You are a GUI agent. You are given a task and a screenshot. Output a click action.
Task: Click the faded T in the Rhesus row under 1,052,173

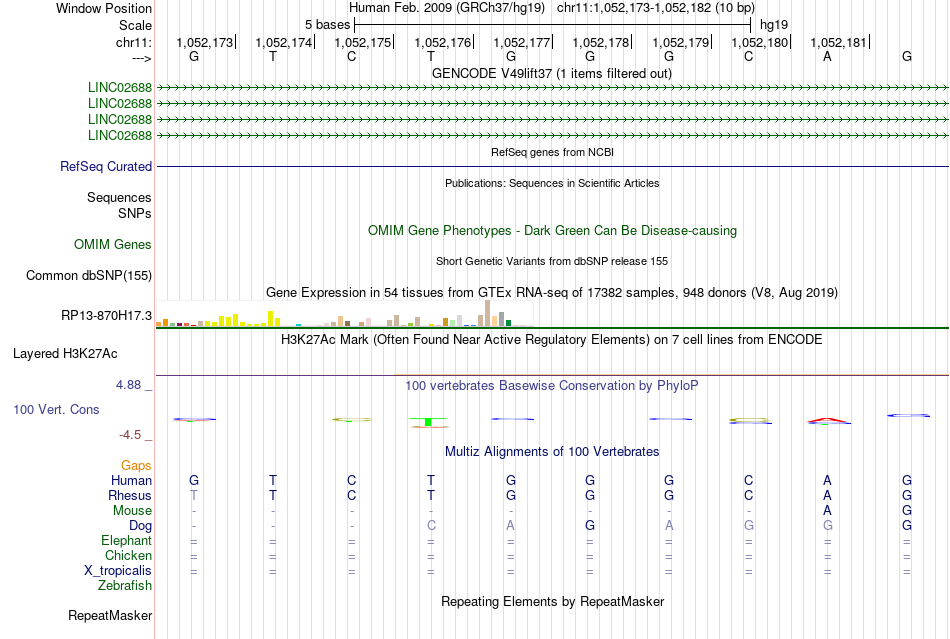[194, 495]
